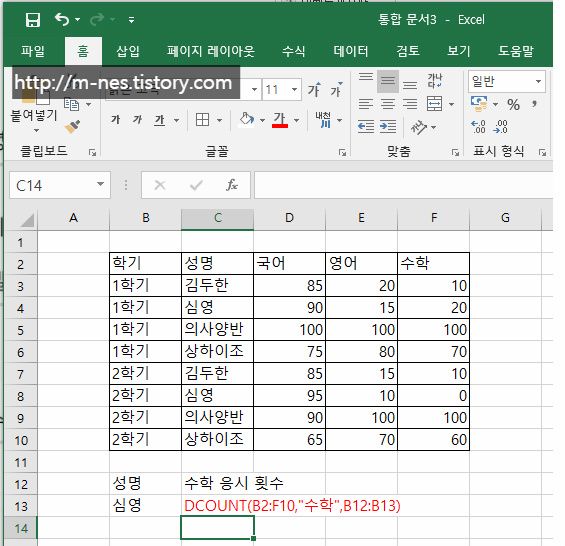The image size is (565, 546).
Task: Switch to the 수식 ribbon tab
Action: click(x=294, y=51)
